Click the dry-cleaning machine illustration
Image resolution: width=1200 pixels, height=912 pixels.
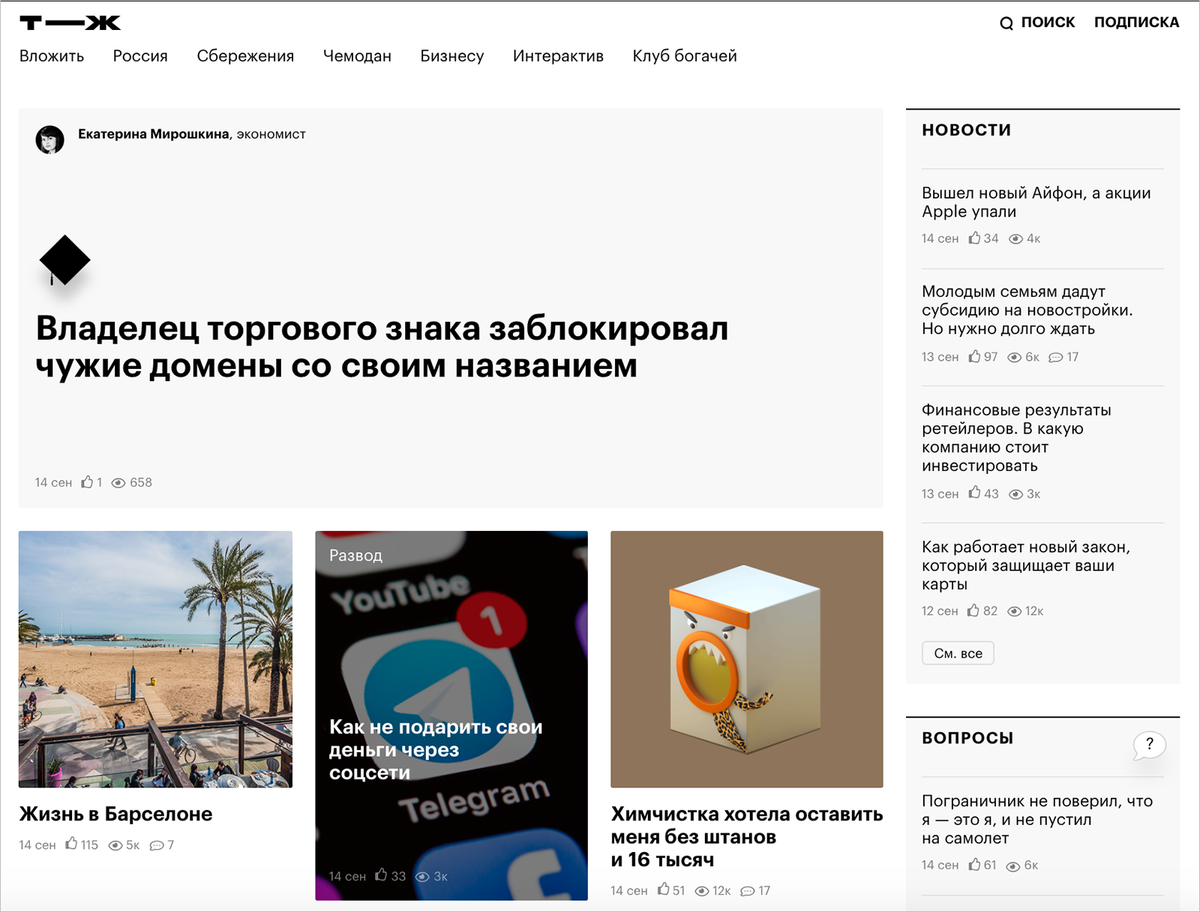point(747,659)
